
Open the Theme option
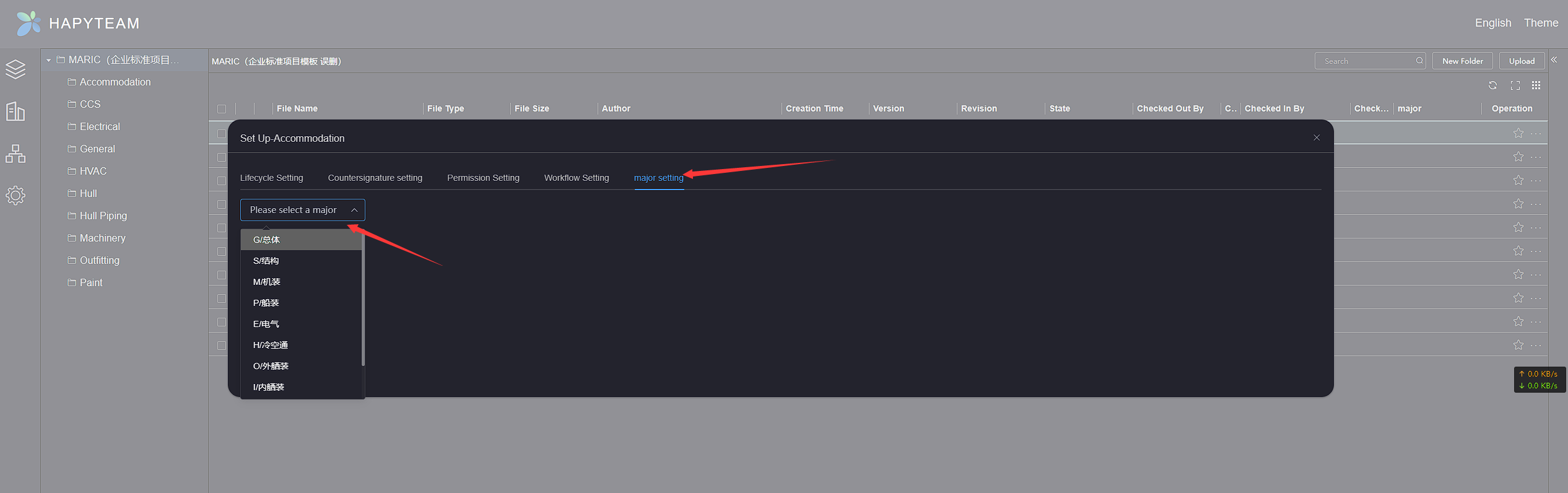(x=1541, y=23)
